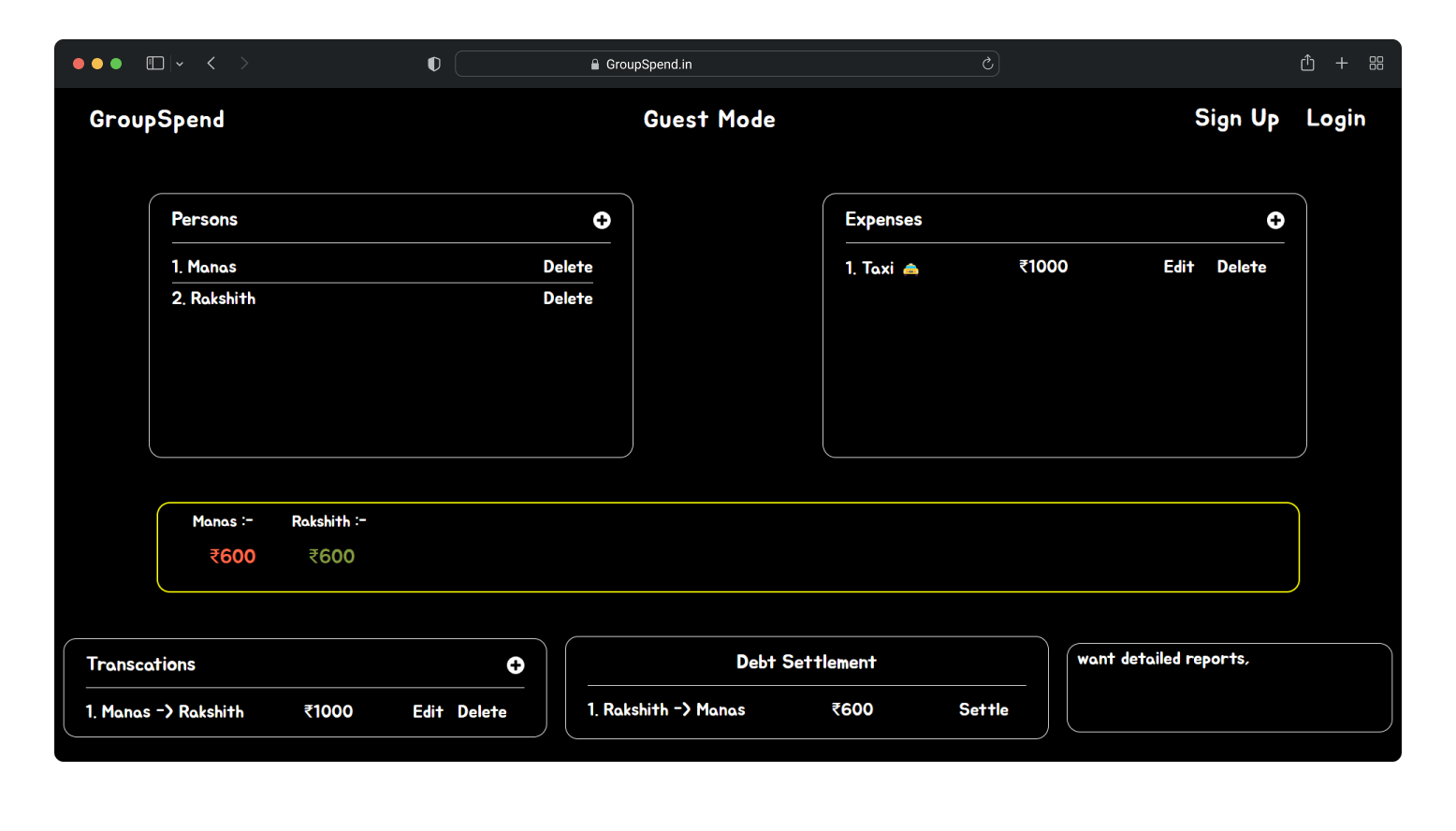
Task: Add a new expense with plus icon
Action: (x=1274, y=220)
